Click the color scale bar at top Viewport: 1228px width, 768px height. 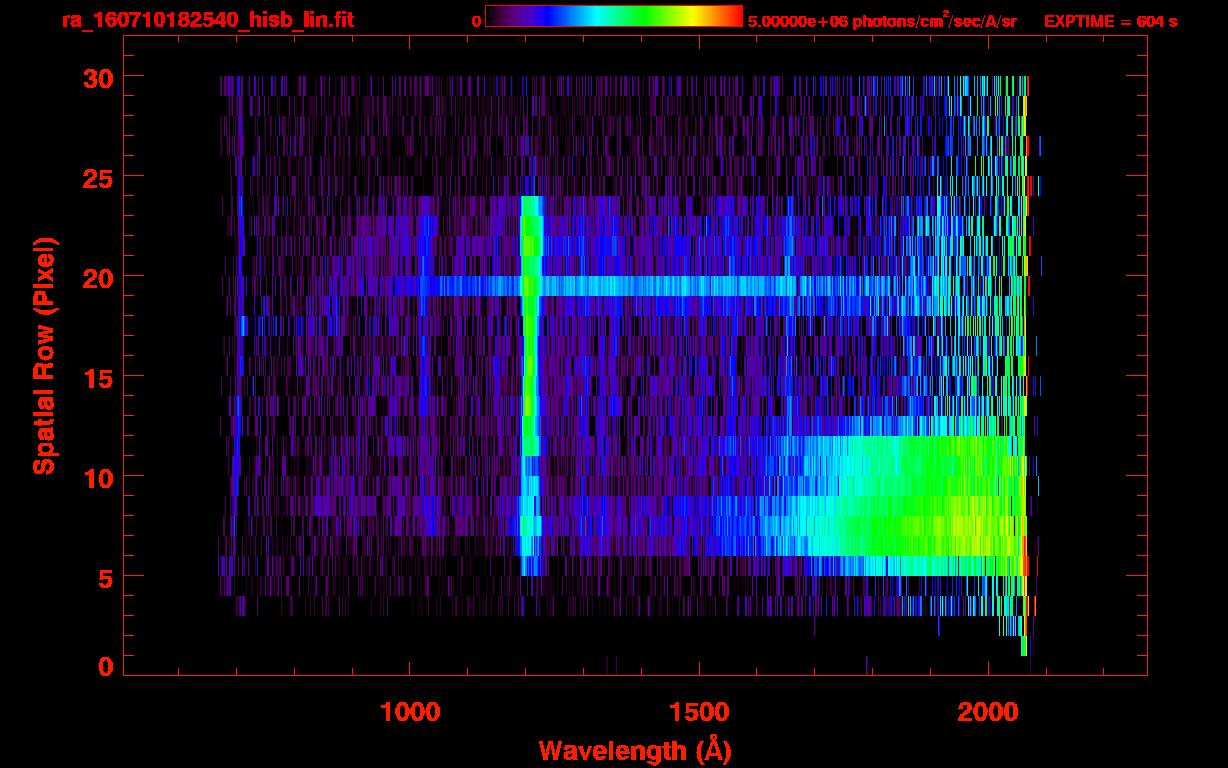pyautogui.click(x=613, y=16)
